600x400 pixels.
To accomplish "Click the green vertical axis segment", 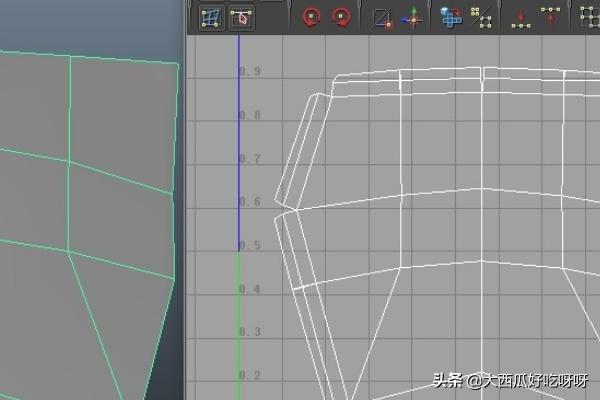I will (x=238, y=320).
